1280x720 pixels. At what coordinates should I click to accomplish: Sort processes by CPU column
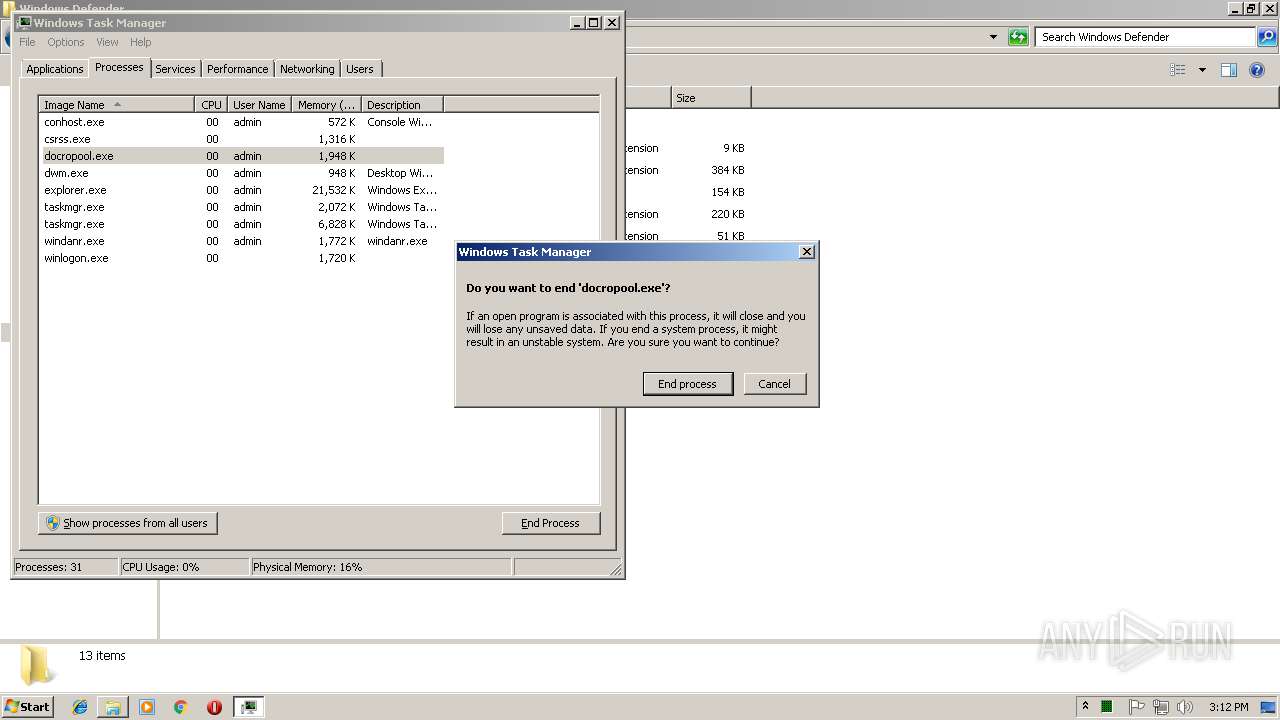coord(210,105)
